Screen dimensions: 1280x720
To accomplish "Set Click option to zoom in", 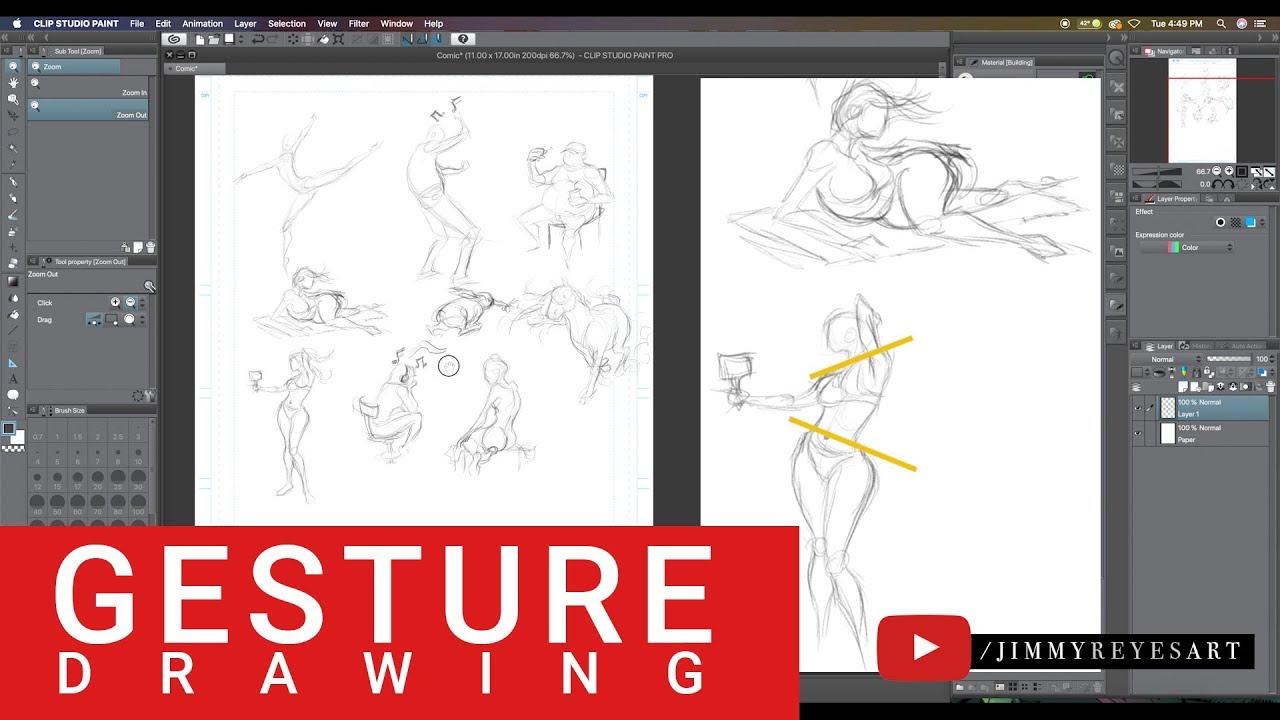I will 115,302.
